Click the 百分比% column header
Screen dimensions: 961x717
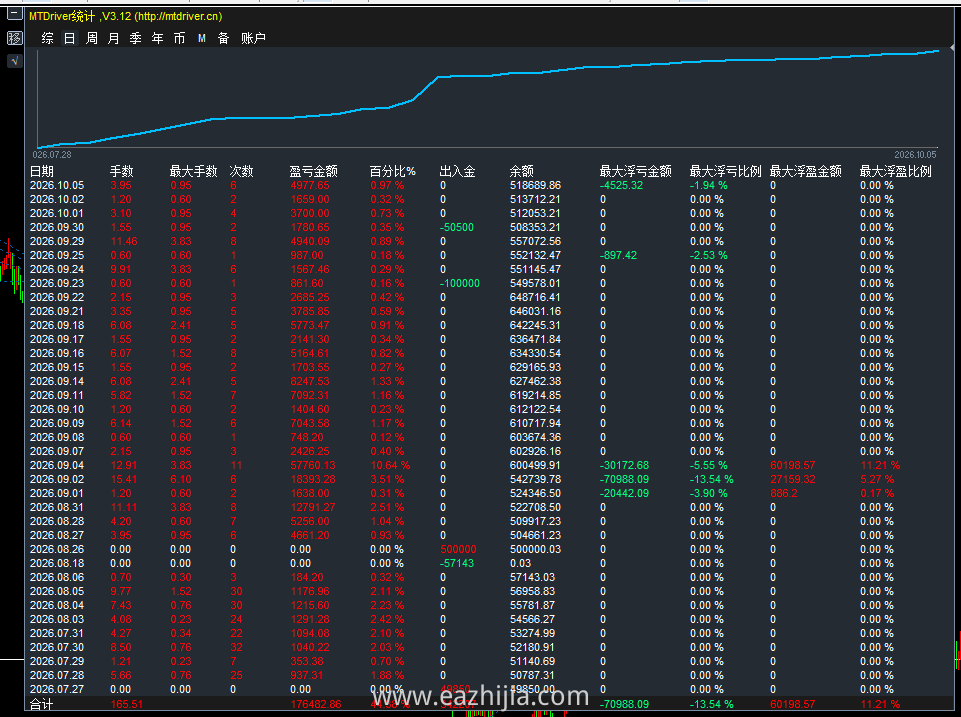tap(393, 172)
